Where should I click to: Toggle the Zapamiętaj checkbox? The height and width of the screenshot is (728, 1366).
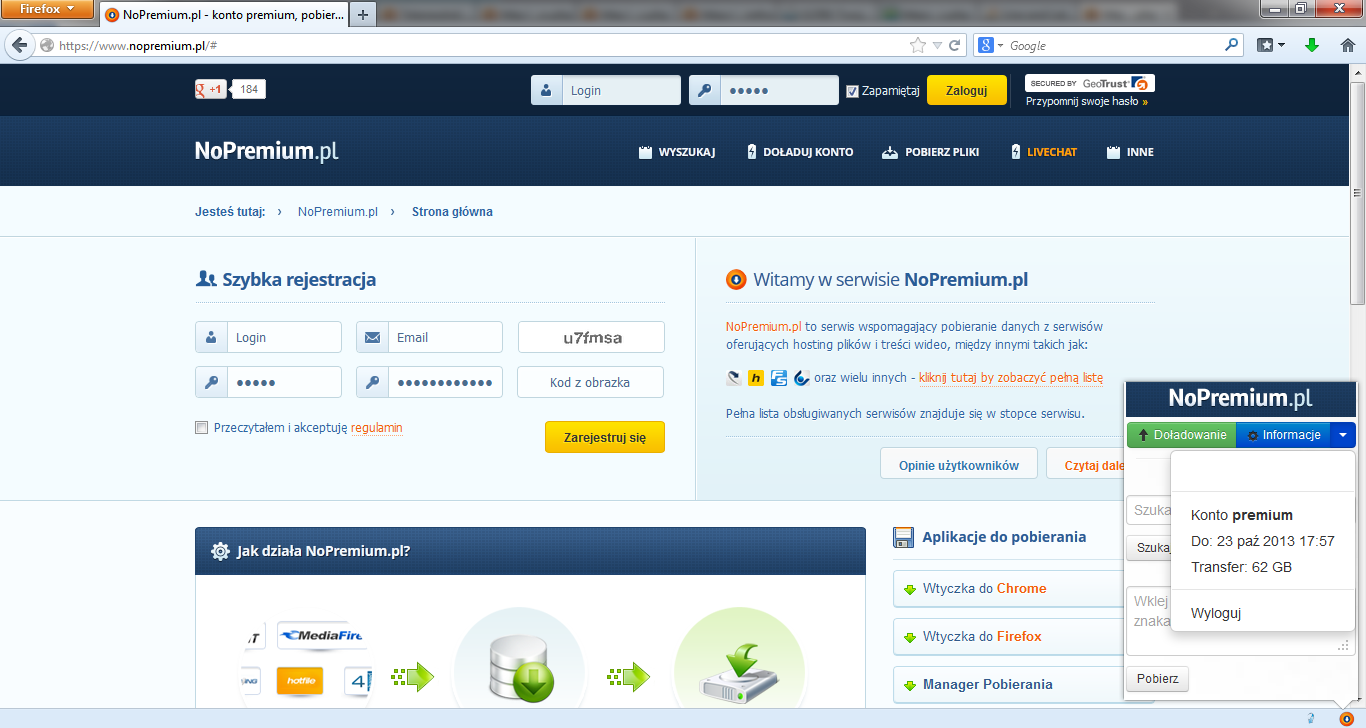(852, 91)
